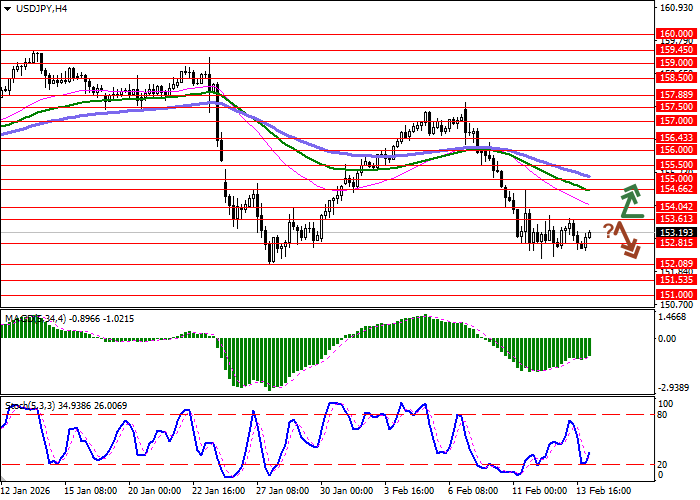The image size is (700, 500).
Task: Click the green upward arrow on chart
Action: point(630,201)
